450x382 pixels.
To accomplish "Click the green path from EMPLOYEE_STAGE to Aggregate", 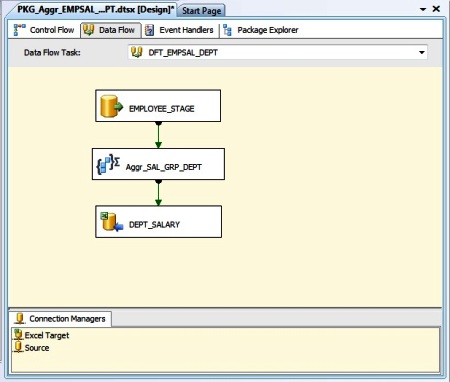I will point(158,135).
